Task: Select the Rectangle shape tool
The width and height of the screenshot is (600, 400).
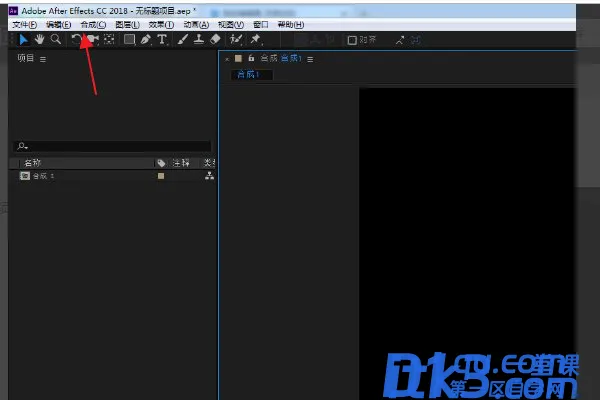Action: (129, 39)
